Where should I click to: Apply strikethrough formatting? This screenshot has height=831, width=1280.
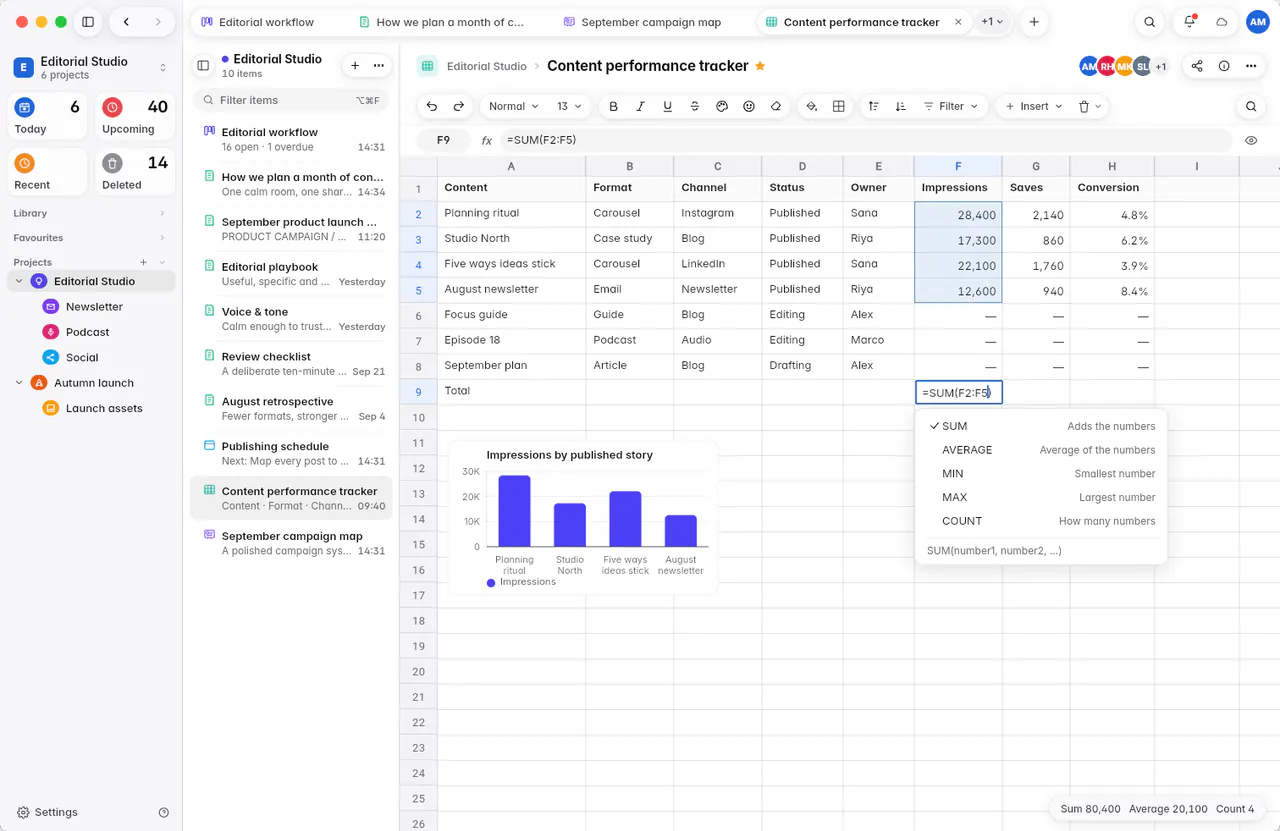point(695,106)
